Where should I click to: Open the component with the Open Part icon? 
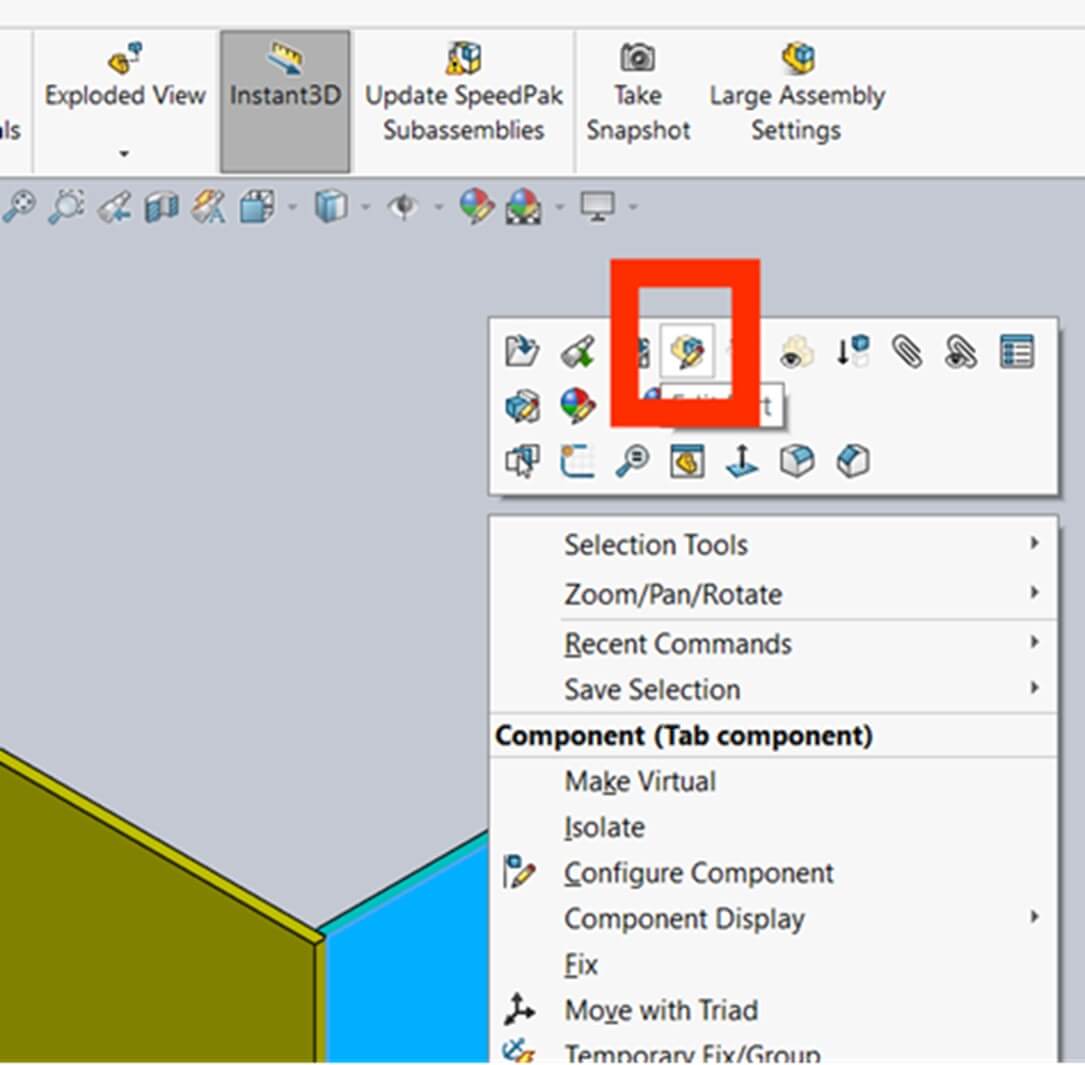tap(522, 350)
